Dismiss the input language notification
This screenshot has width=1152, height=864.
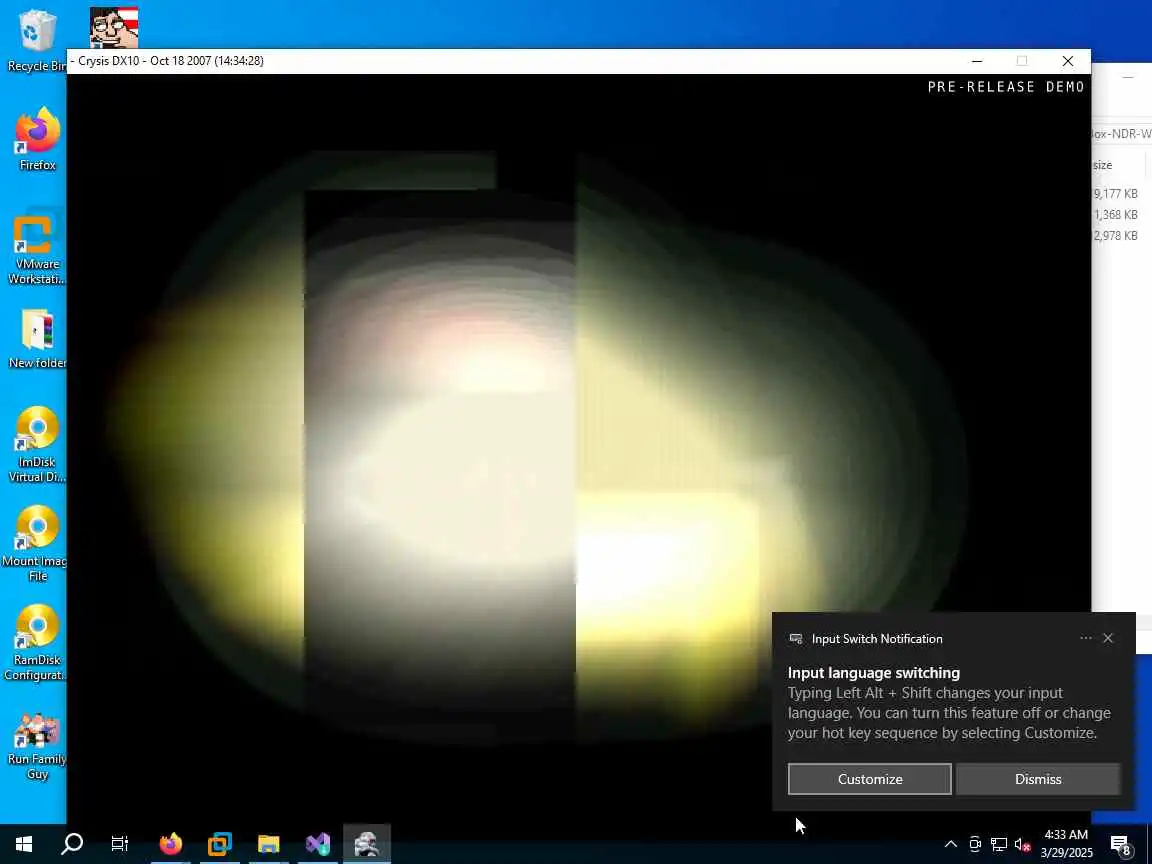[x=1038, y=779]
